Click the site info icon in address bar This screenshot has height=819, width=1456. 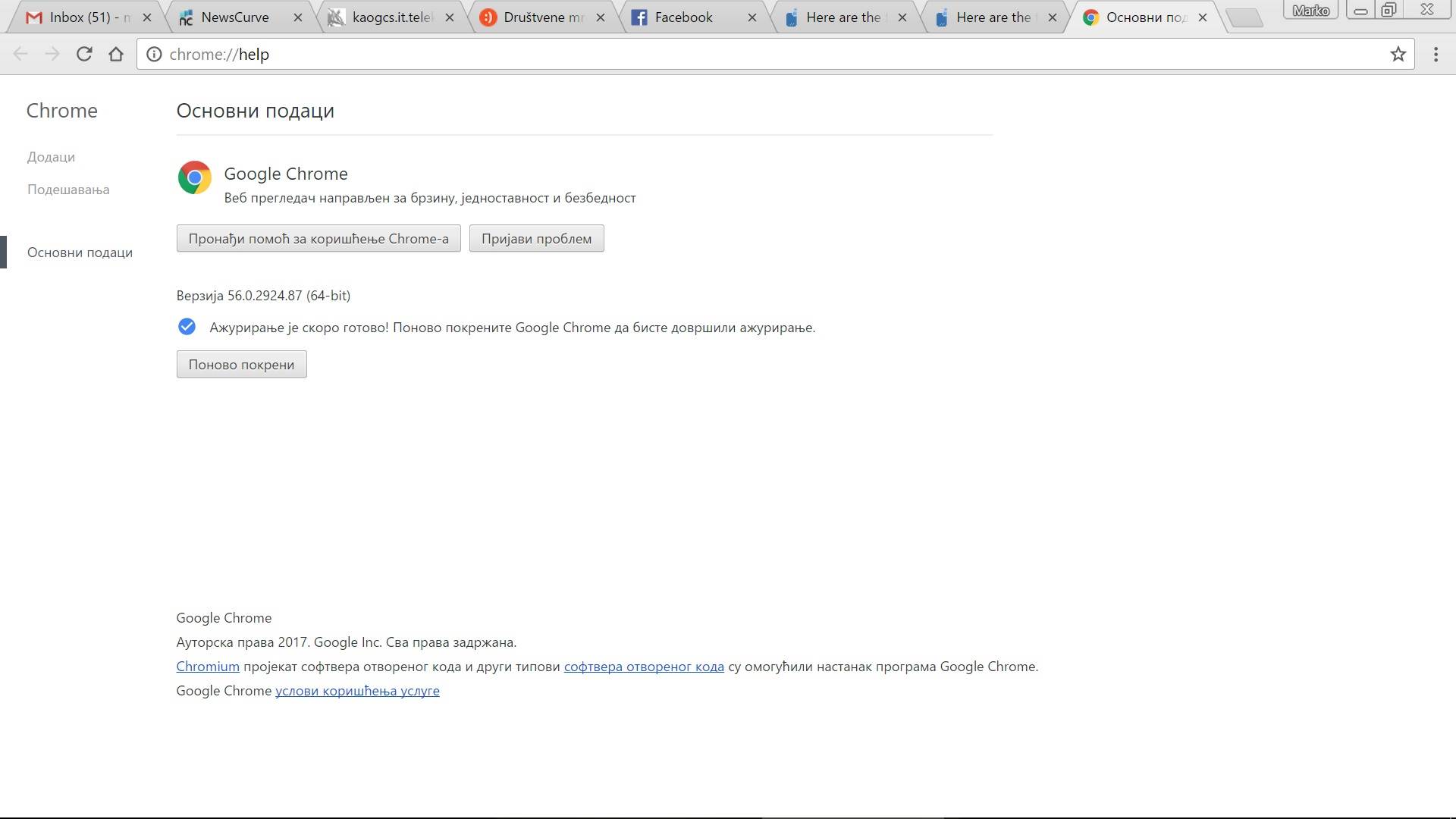[154, 54]
